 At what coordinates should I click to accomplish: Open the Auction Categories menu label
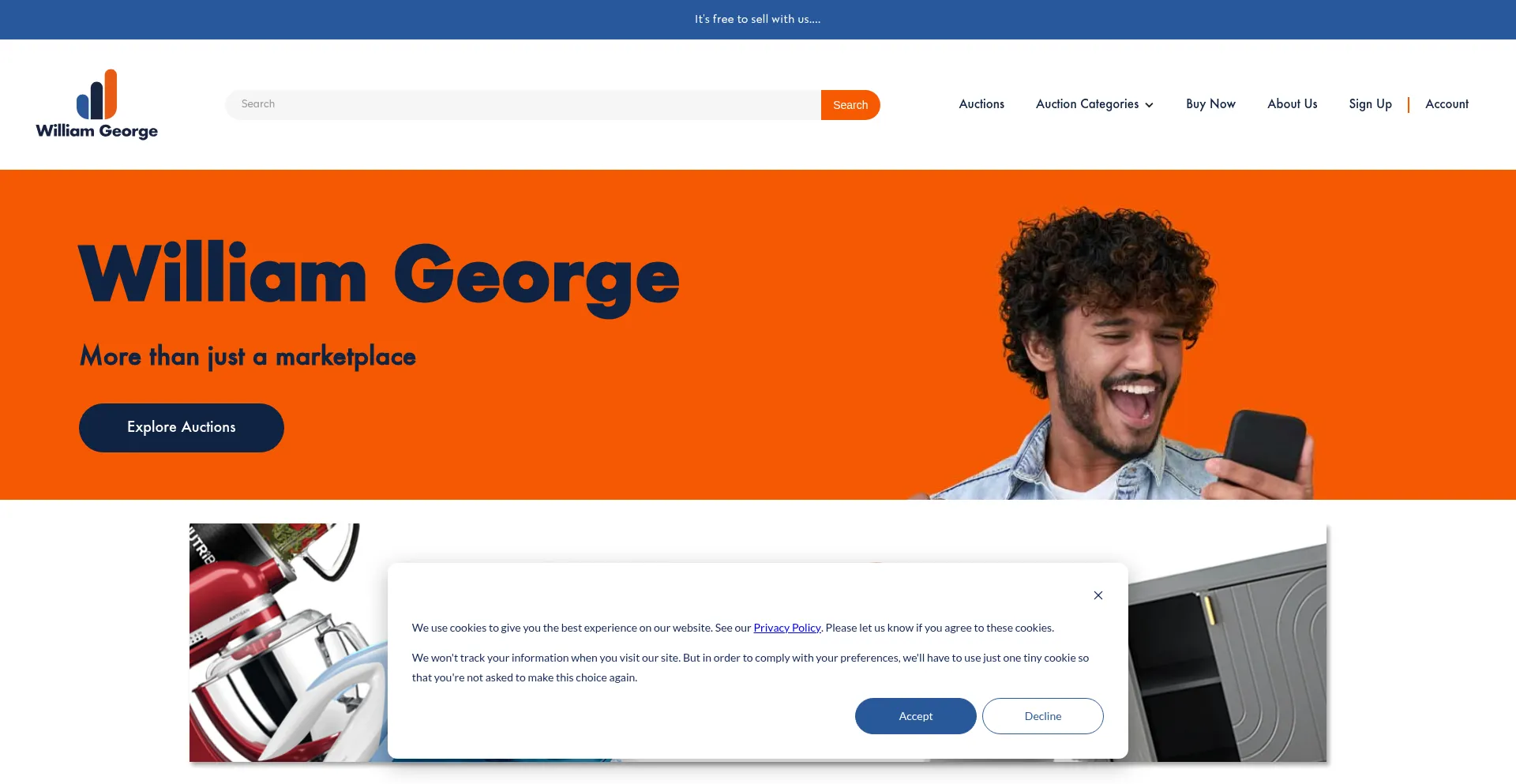coord(1086,104)
